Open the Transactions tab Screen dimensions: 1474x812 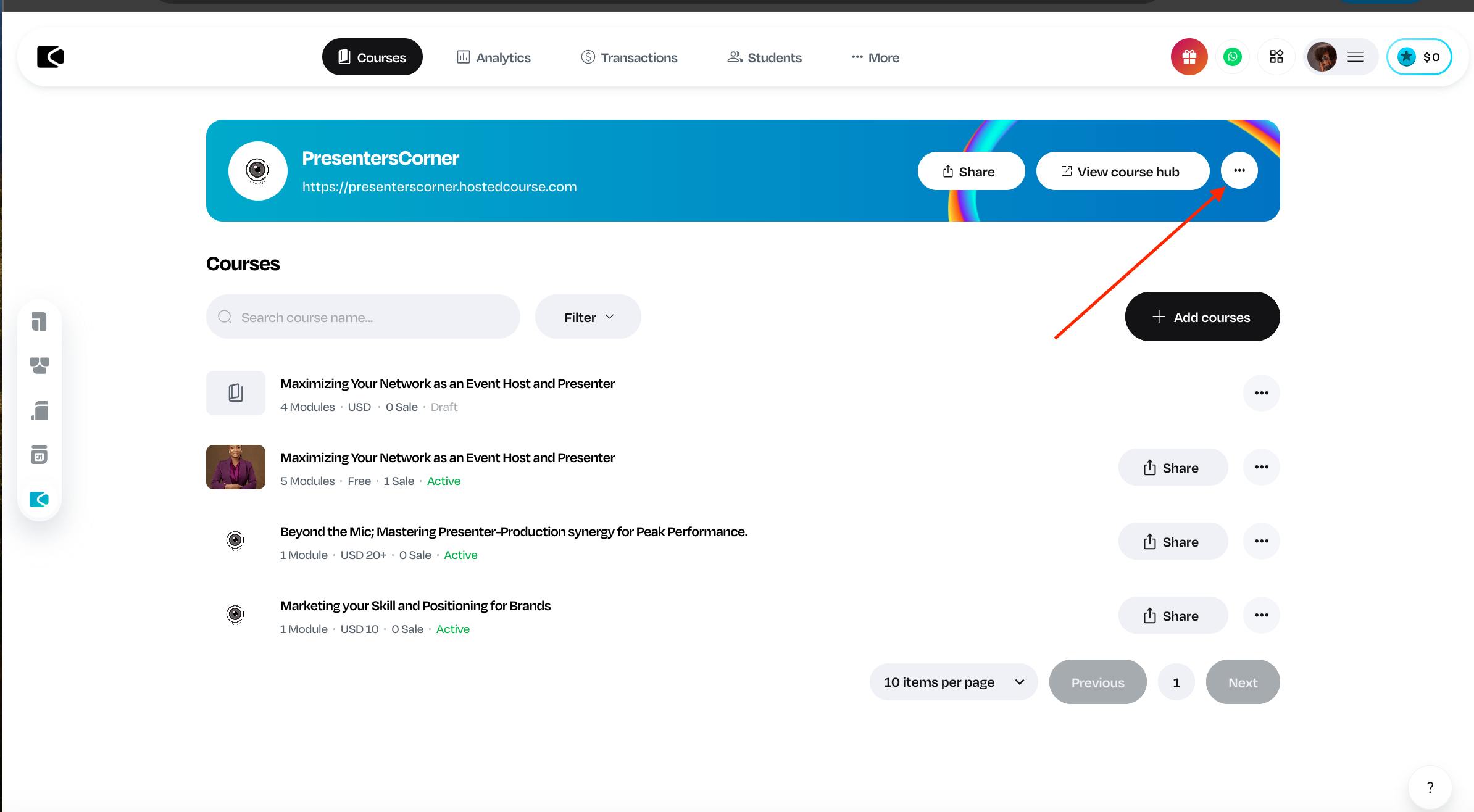click(629, 57)
